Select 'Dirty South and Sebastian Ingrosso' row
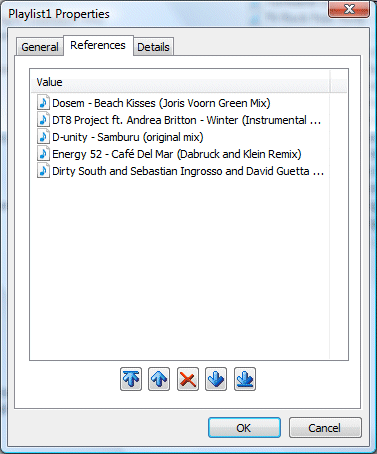The image size is (377, 454). (x=180, y=171)
